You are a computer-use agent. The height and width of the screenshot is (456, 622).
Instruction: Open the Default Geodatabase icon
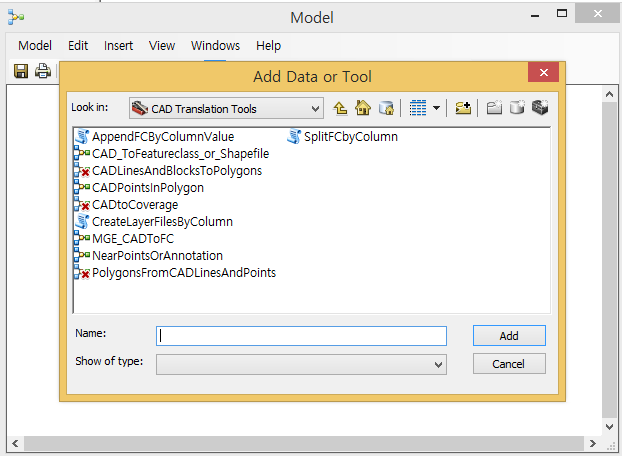(386, 108)
